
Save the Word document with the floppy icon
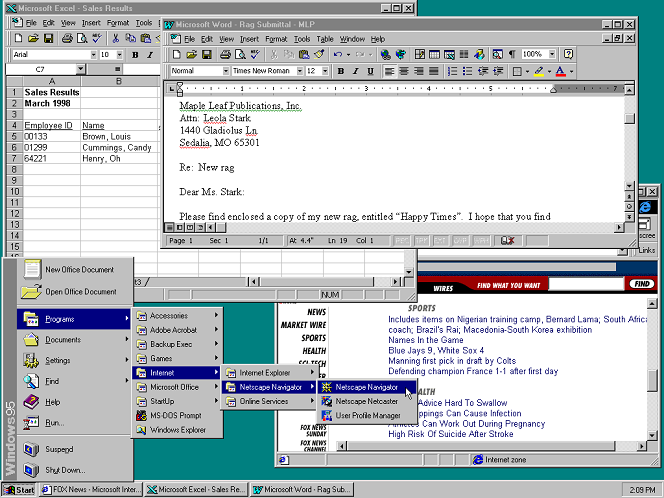click(x=207, y=54)
